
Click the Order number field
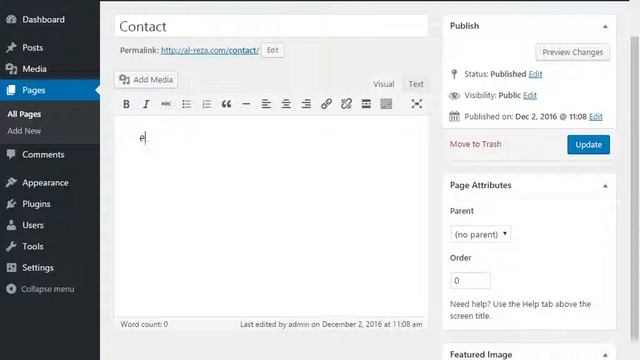470,281
